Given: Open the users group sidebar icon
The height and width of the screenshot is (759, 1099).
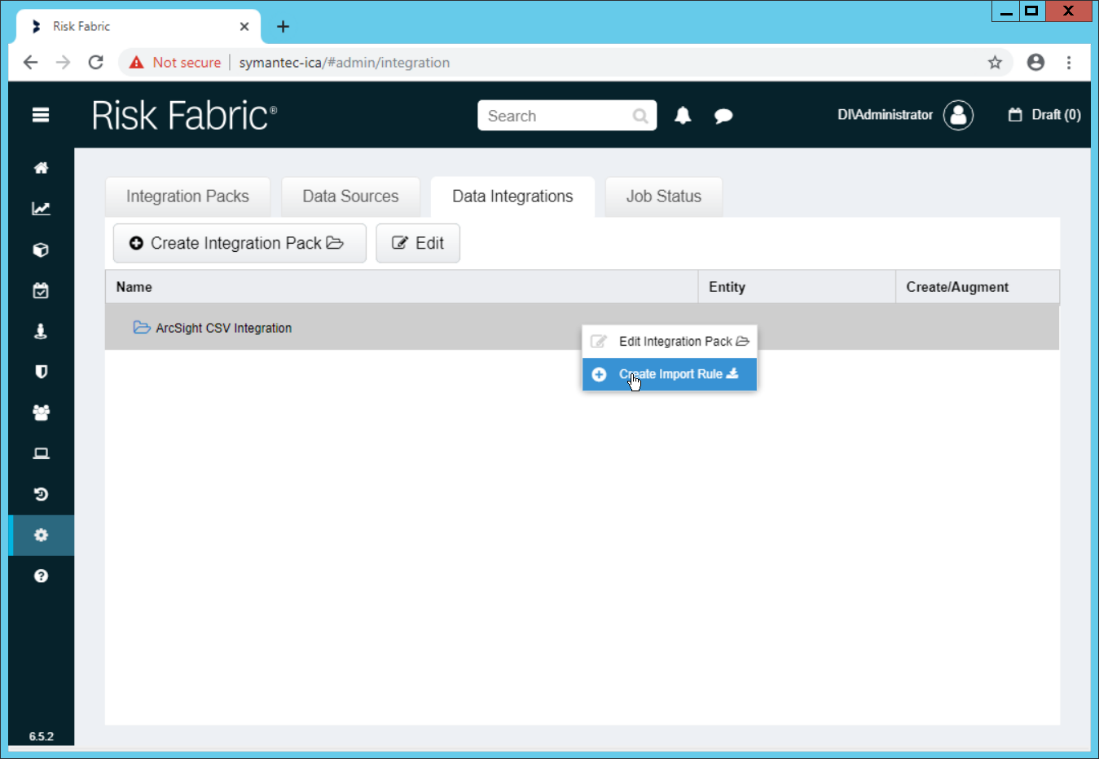Looking at the screenshot, I should [41, 413].
